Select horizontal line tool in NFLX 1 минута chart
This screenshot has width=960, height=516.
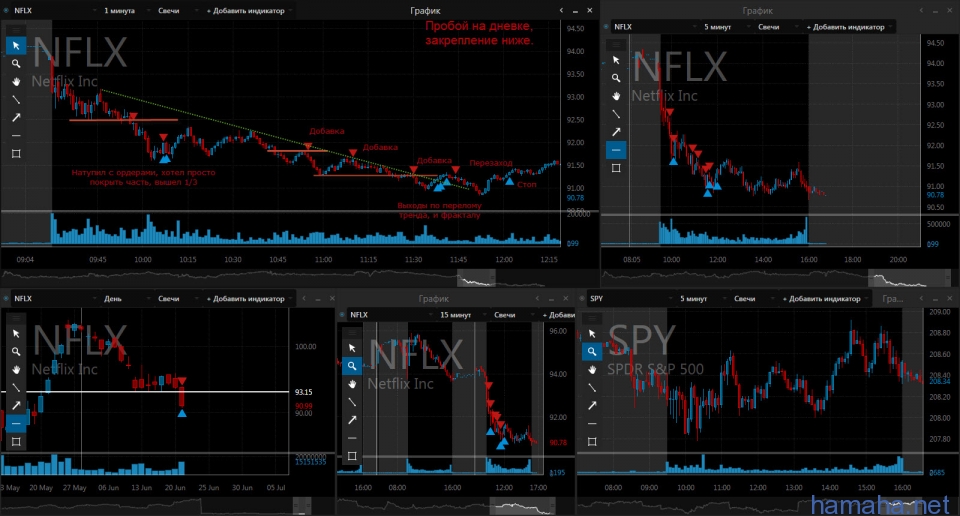click(x=16, y=135)
